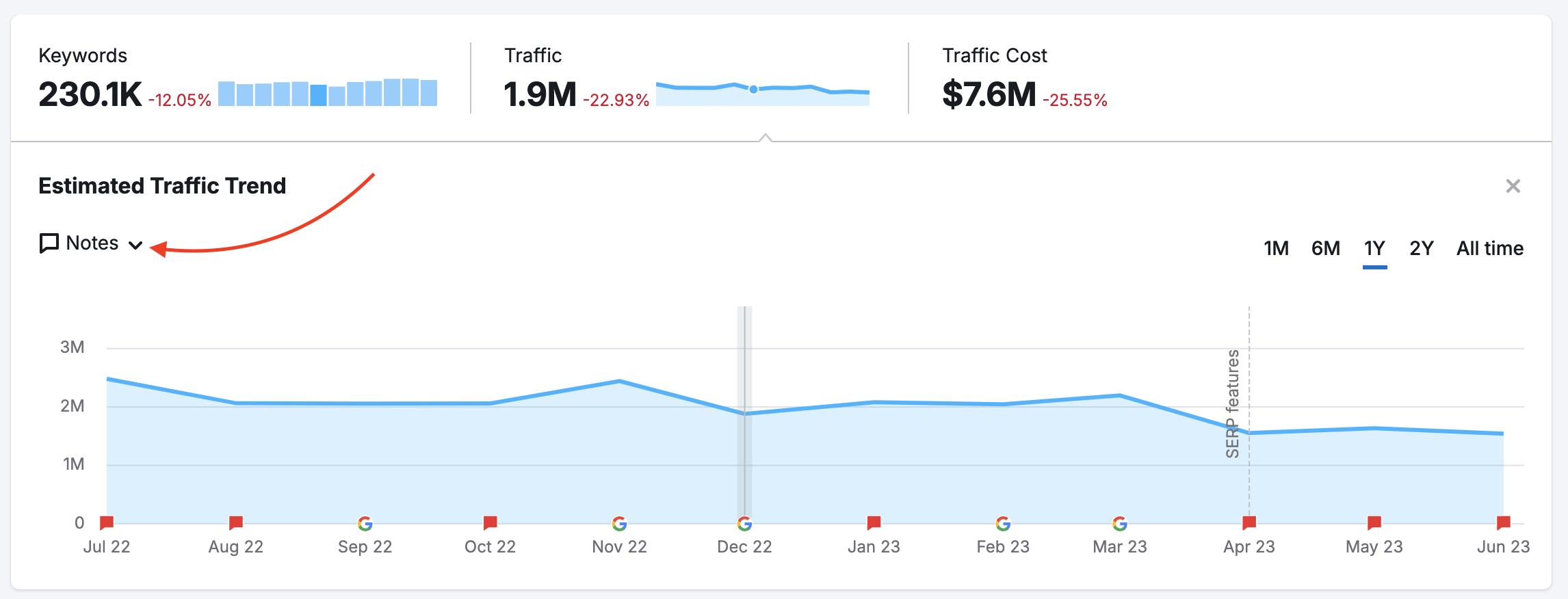
Task: Click the Notes speech bubble icon
Action: click(49, 243)
